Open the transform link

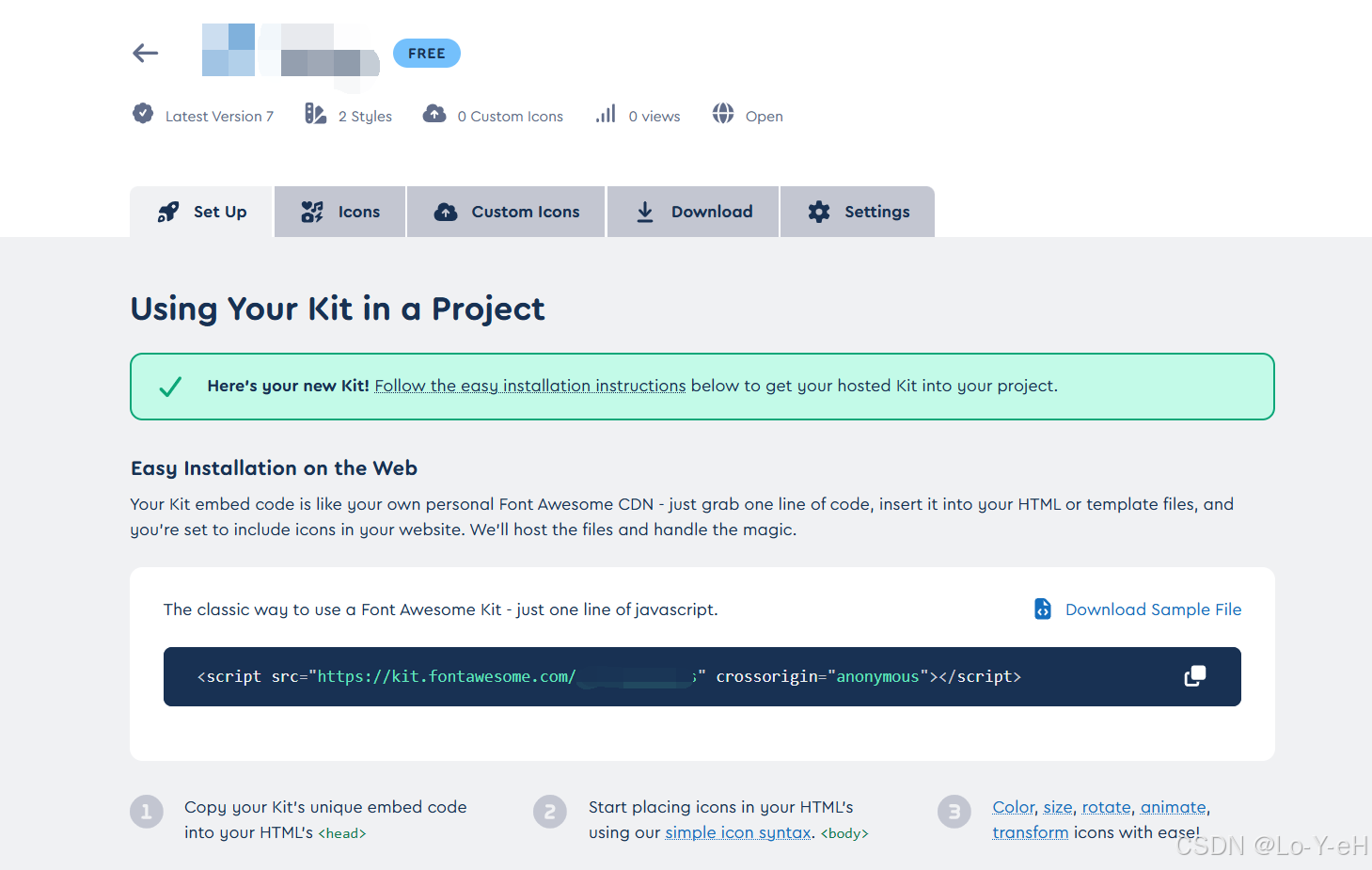pos(1031,832)
